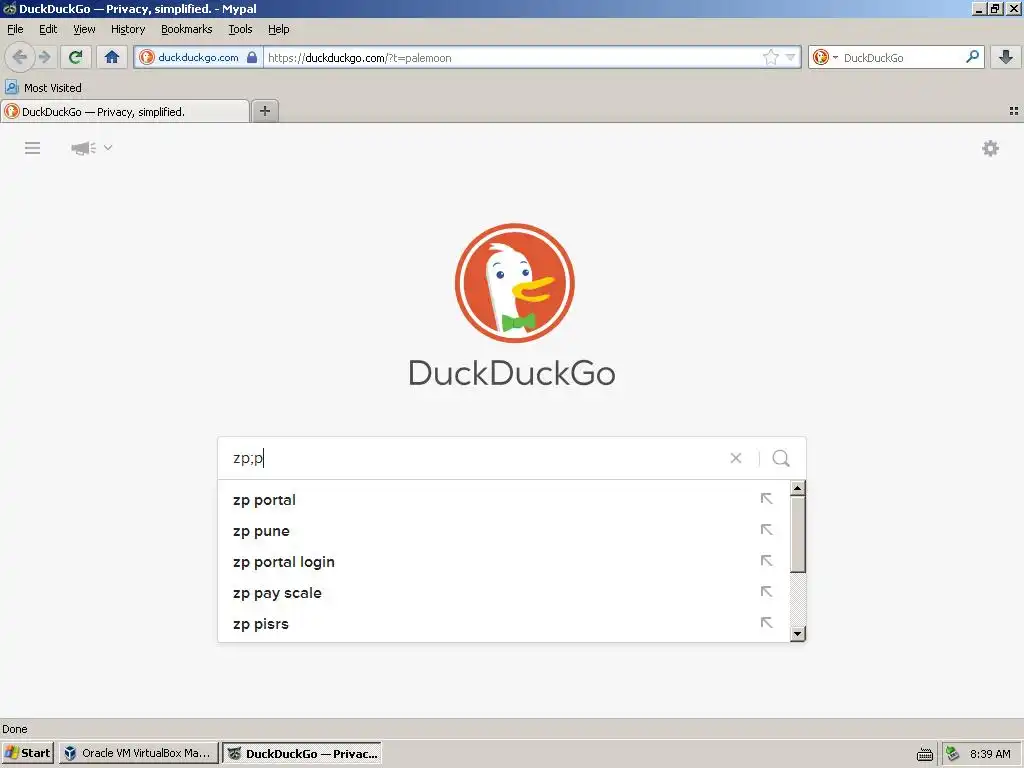Screen dimensions: 1024x768
Task: Click the DuckDuckGo duck logo
Action: coord(515,283)
